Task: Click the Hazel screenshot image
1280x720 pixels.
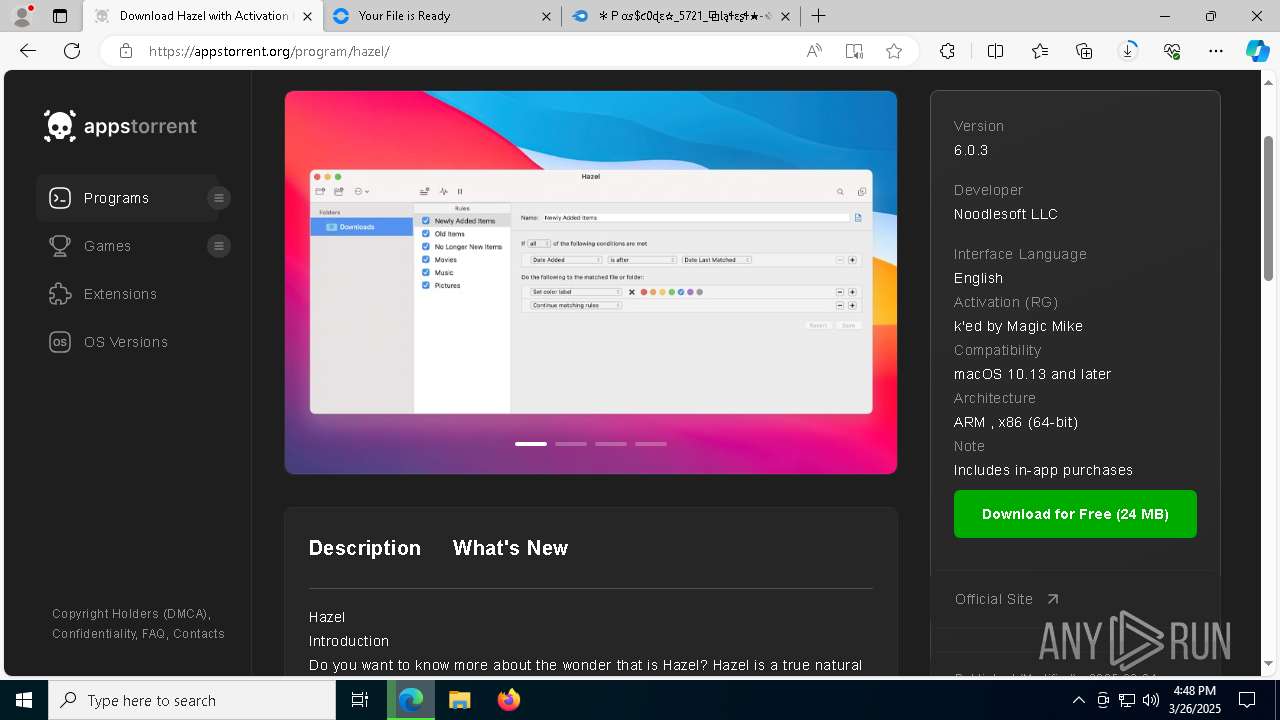Action: (591, 282)
